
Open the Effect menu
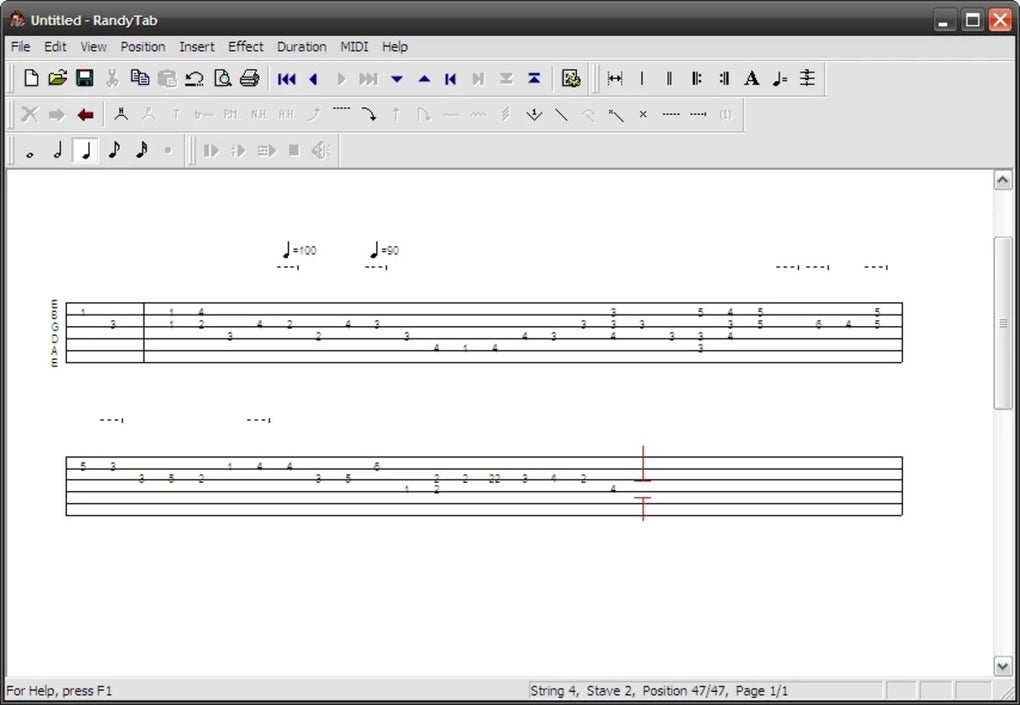click(245, 46)
